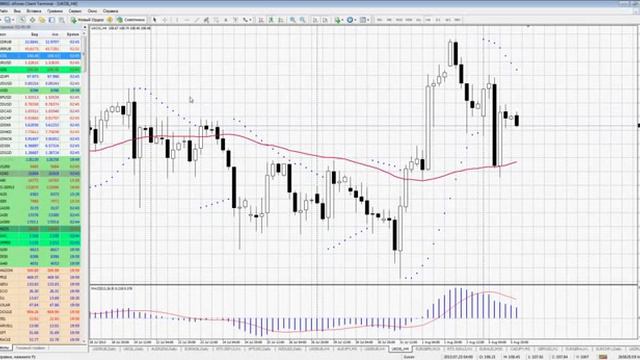Open the arrows objects dropdown
Image resolution: width=640 pixels, height=360 pixels.
point(247,20)
